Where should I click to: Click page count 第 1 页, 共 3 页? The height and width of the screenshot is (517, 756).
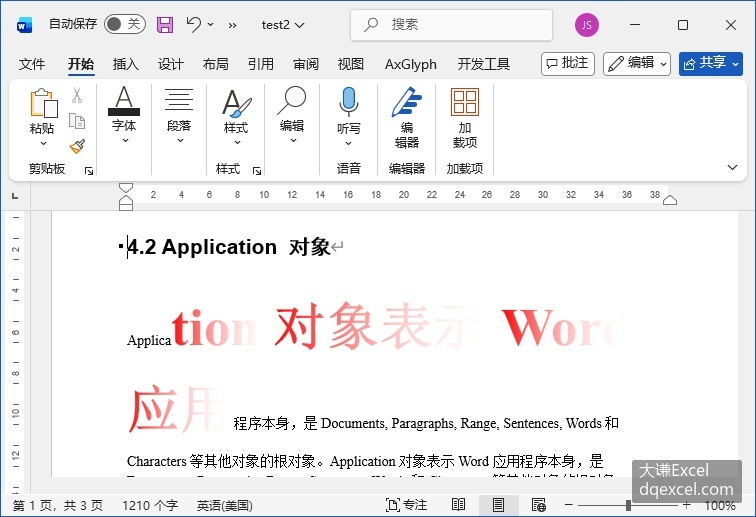tap(58, 505)
